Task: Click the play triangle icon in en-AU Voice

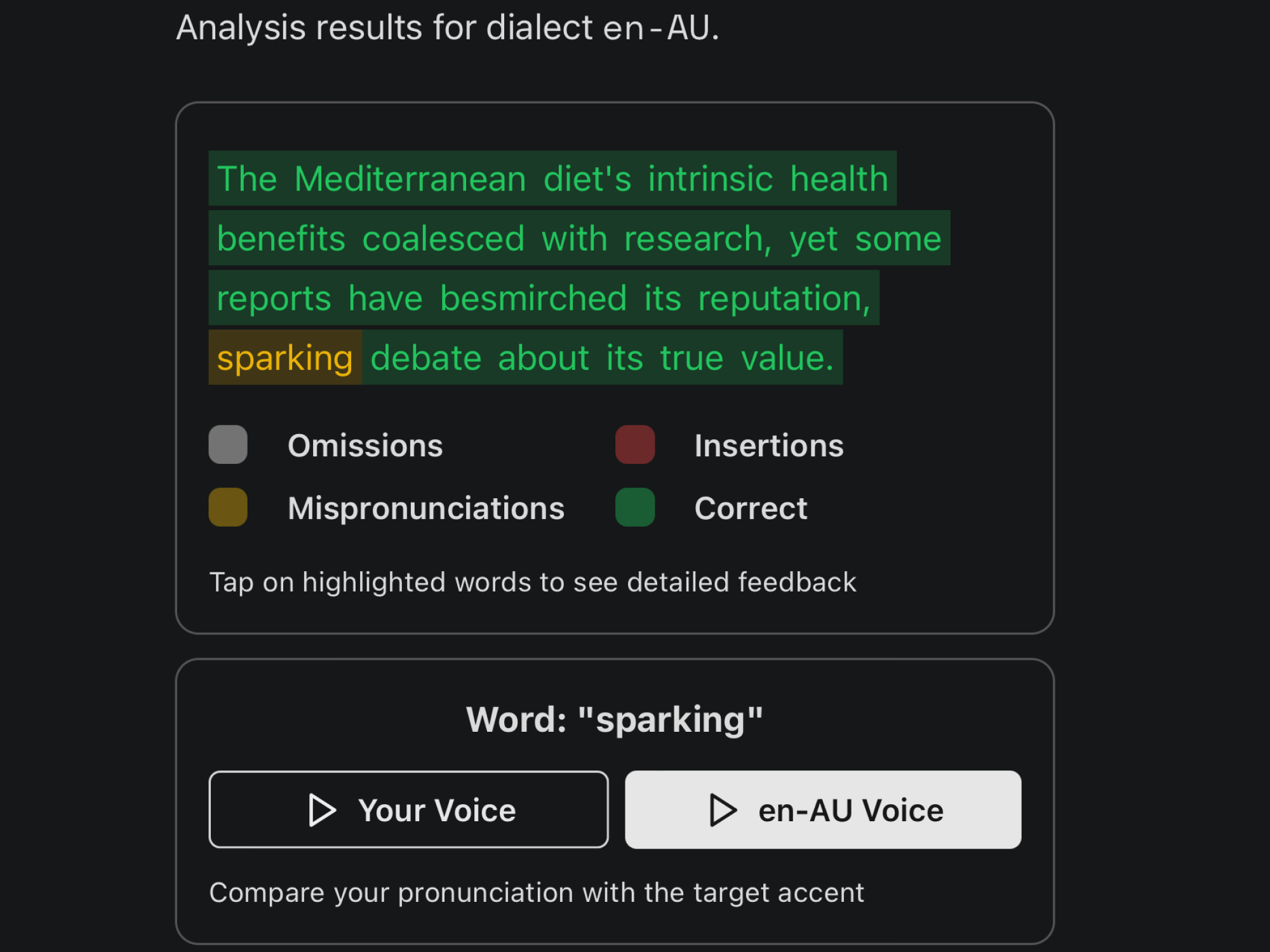Action: click(723, 810)
